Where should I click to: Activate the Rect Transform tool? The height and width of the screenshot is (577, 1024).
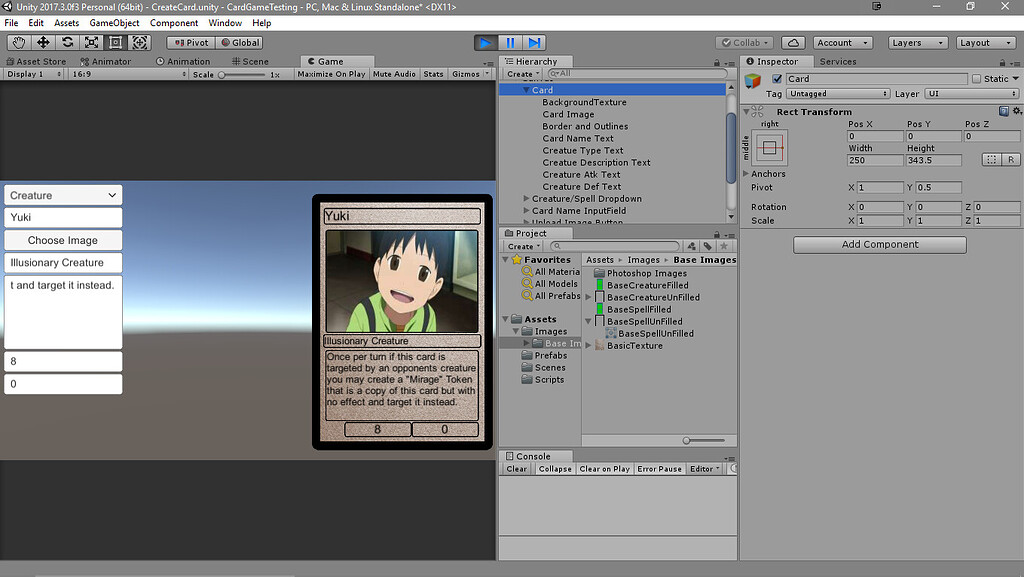point(114,42)
